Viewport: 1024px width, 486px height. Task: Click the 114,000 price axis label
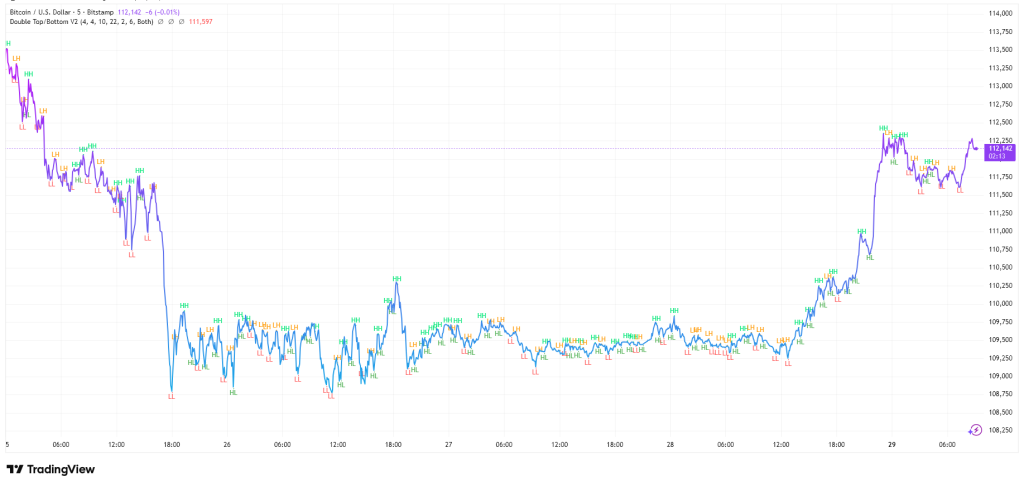1000,13
